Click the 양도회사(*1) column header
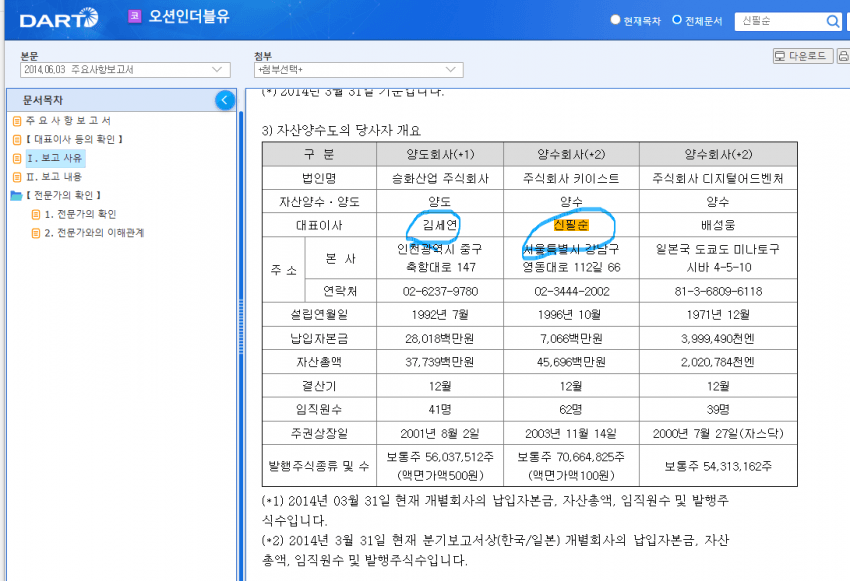 [x=440, y=154]
